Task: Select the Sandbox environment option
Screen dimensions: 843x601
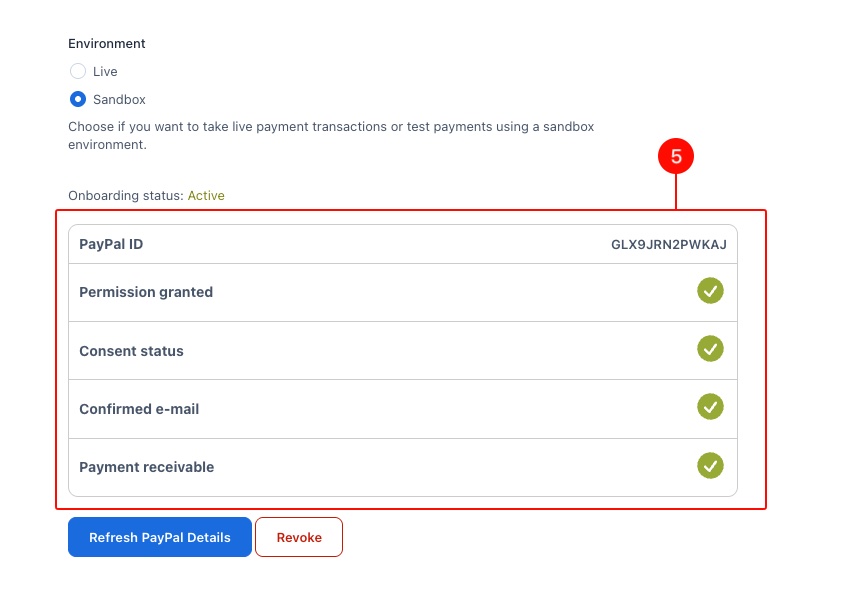Action: click(x=78, y=99)
